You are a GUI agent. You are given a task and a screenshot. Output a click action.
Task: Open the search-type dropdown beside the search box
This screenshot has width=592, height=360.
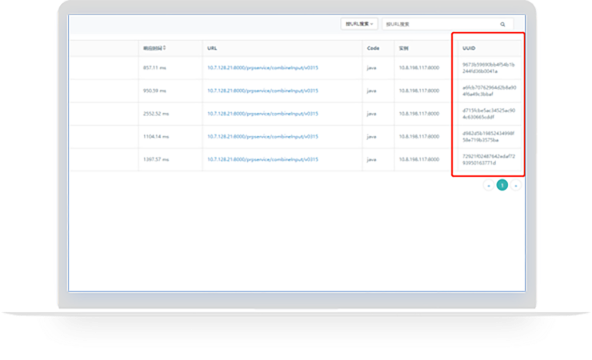359,24
